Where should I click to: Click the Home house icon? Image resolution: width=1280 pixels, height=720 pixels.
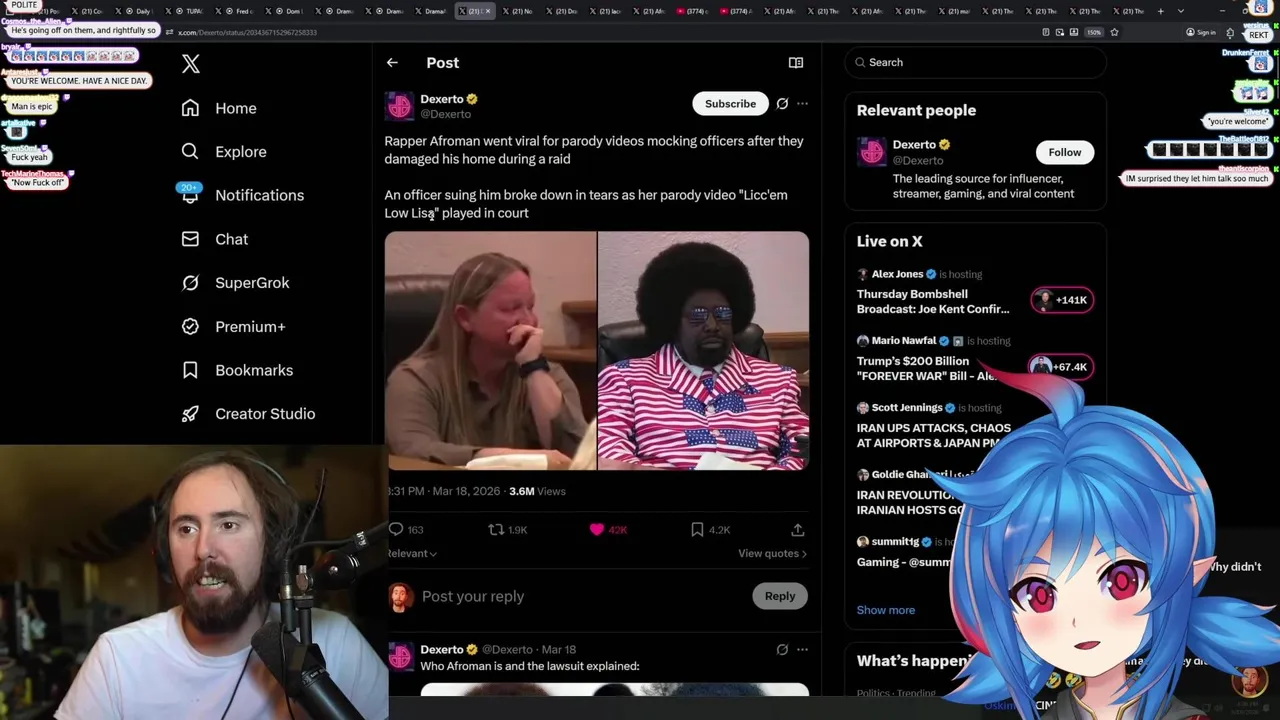[190, 108]
